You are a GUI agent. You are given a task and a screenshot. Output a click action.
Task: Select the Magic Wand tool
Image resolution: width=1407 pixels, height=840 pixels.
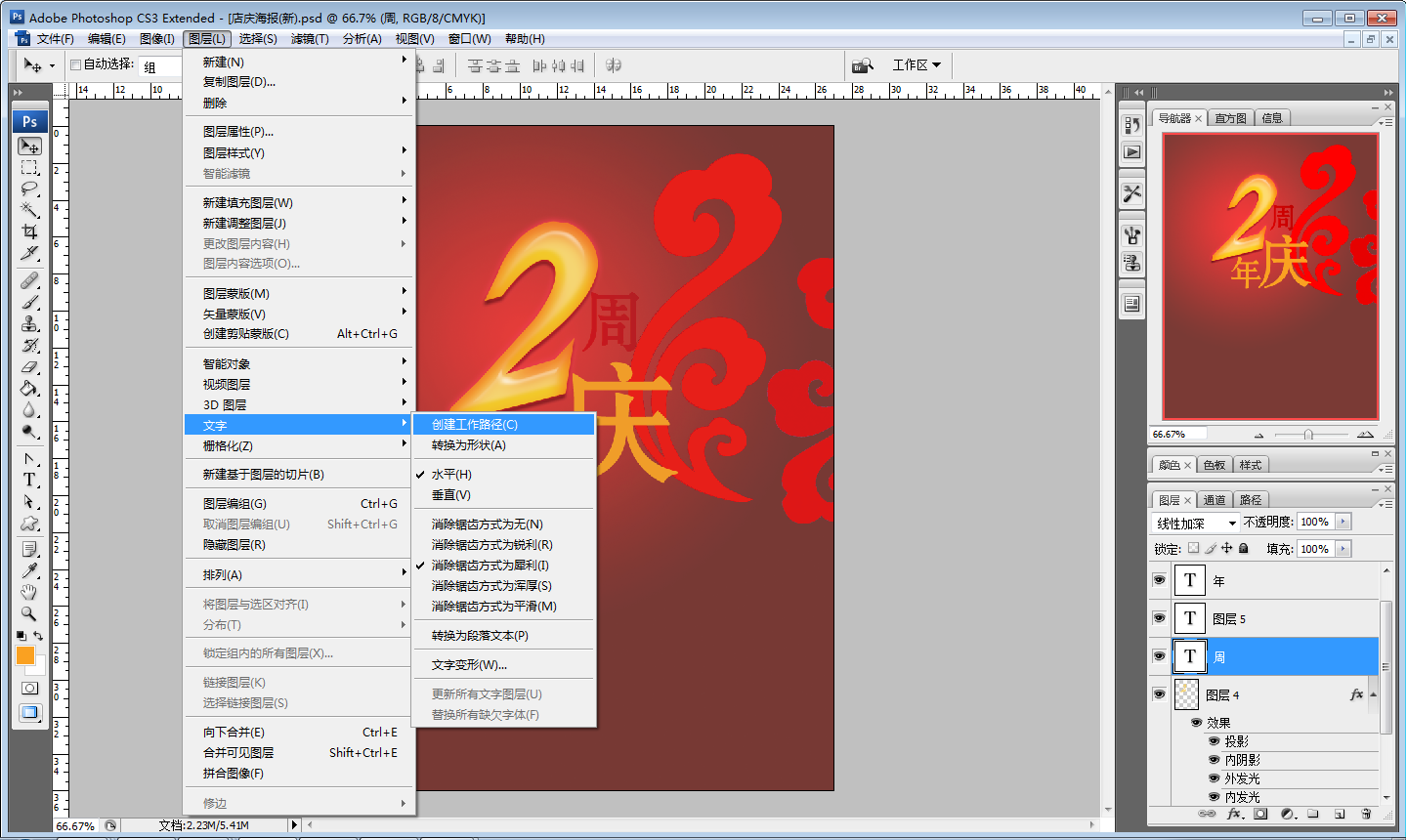coord(29,210)
